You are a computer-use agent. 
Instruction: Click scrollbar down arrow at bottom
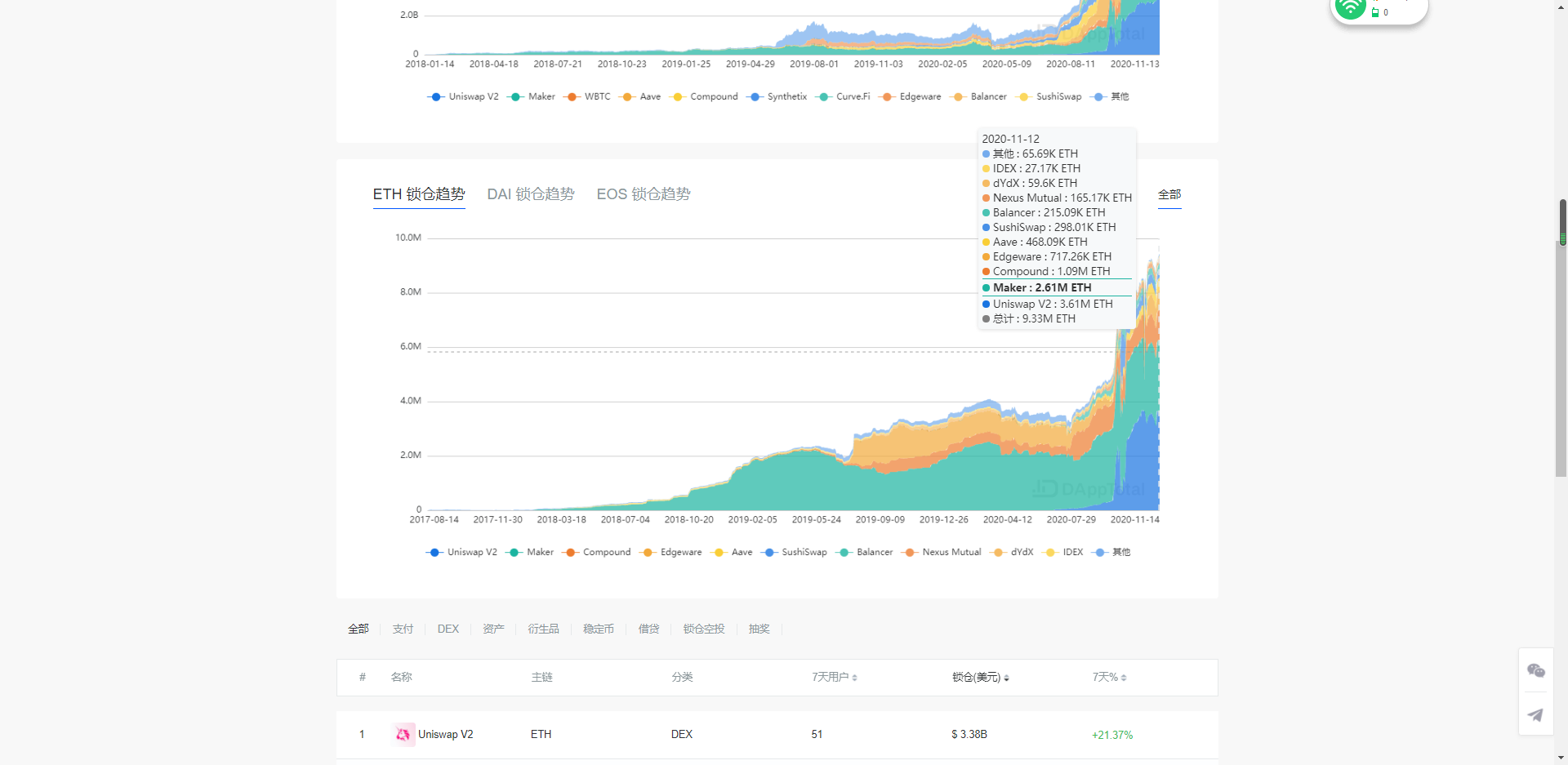[1561, 758]
